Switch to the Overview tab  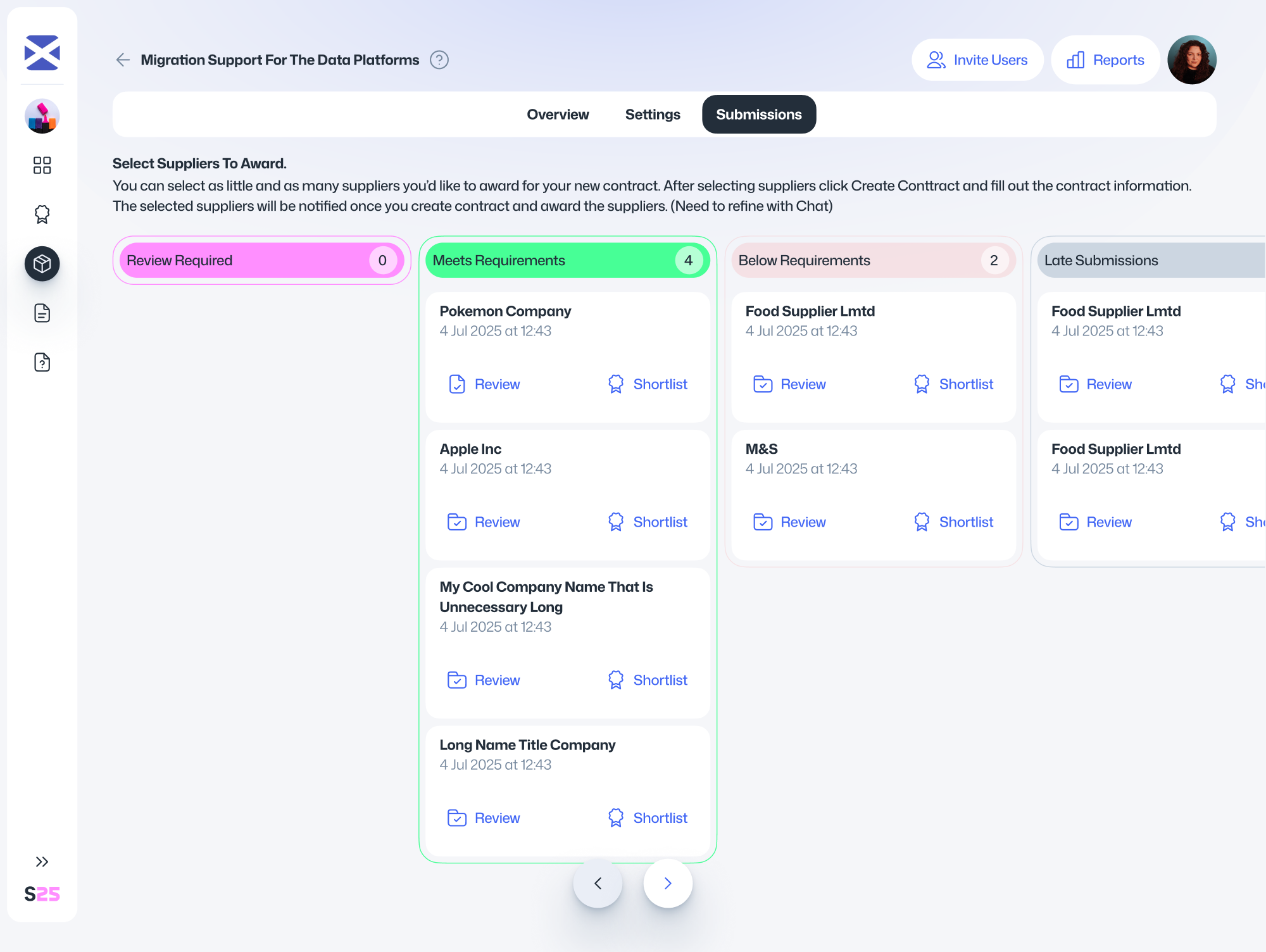coord(558,115)
